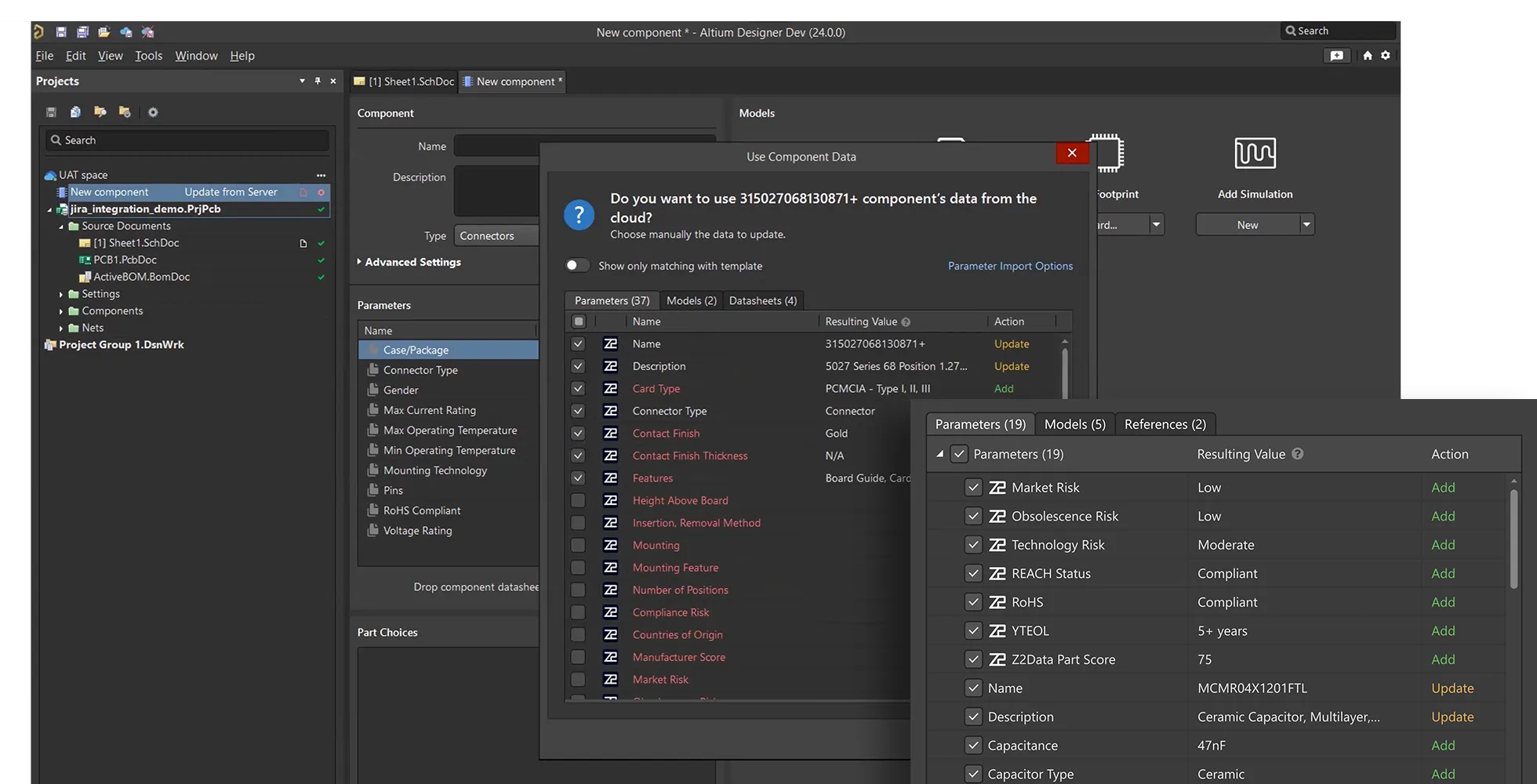Screen dimensions: 1537x784
Task: Switch to the Models (2) tab
Action: pos(692,300)
